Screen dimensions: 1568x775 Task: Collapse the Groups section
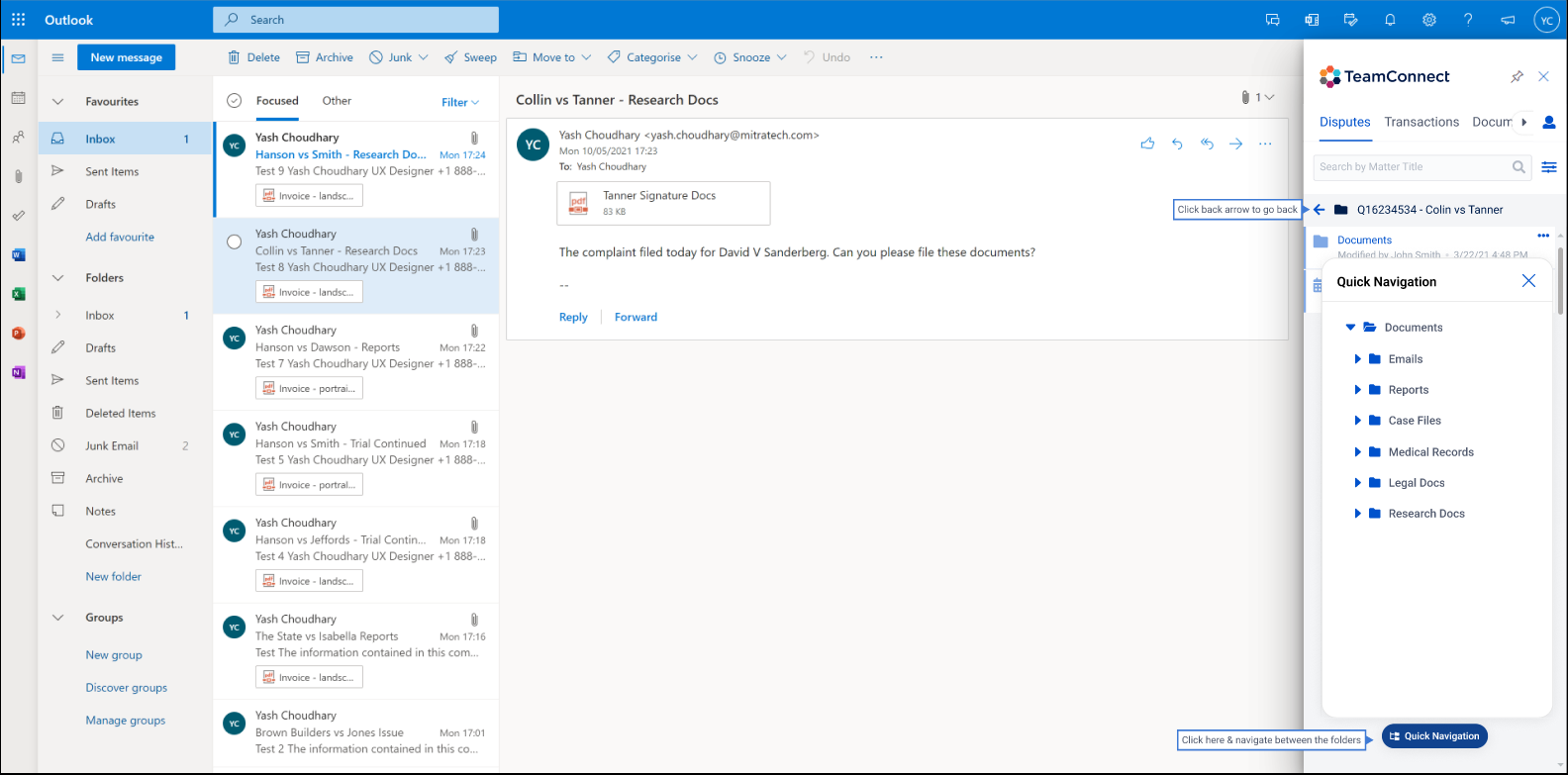tap(57, 618)
